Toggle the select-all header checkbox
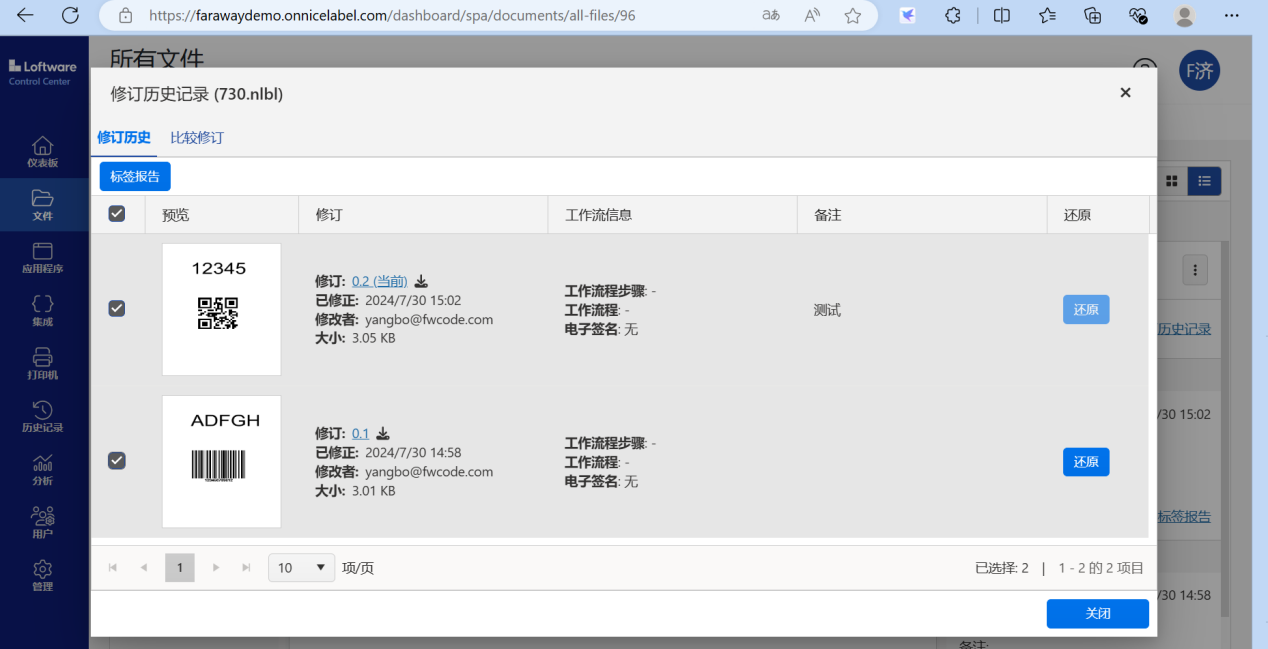This screenshot has width=1268, height=649. coord(117,214)
